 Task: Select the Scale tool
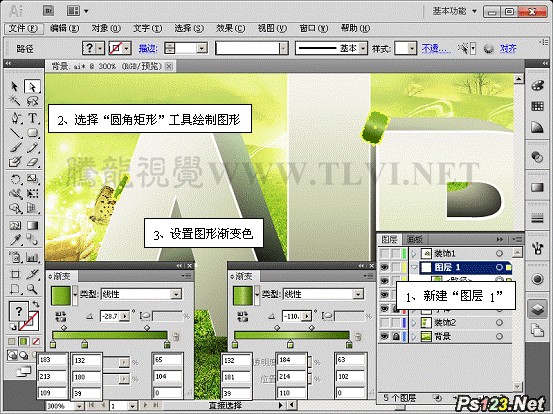32,179
